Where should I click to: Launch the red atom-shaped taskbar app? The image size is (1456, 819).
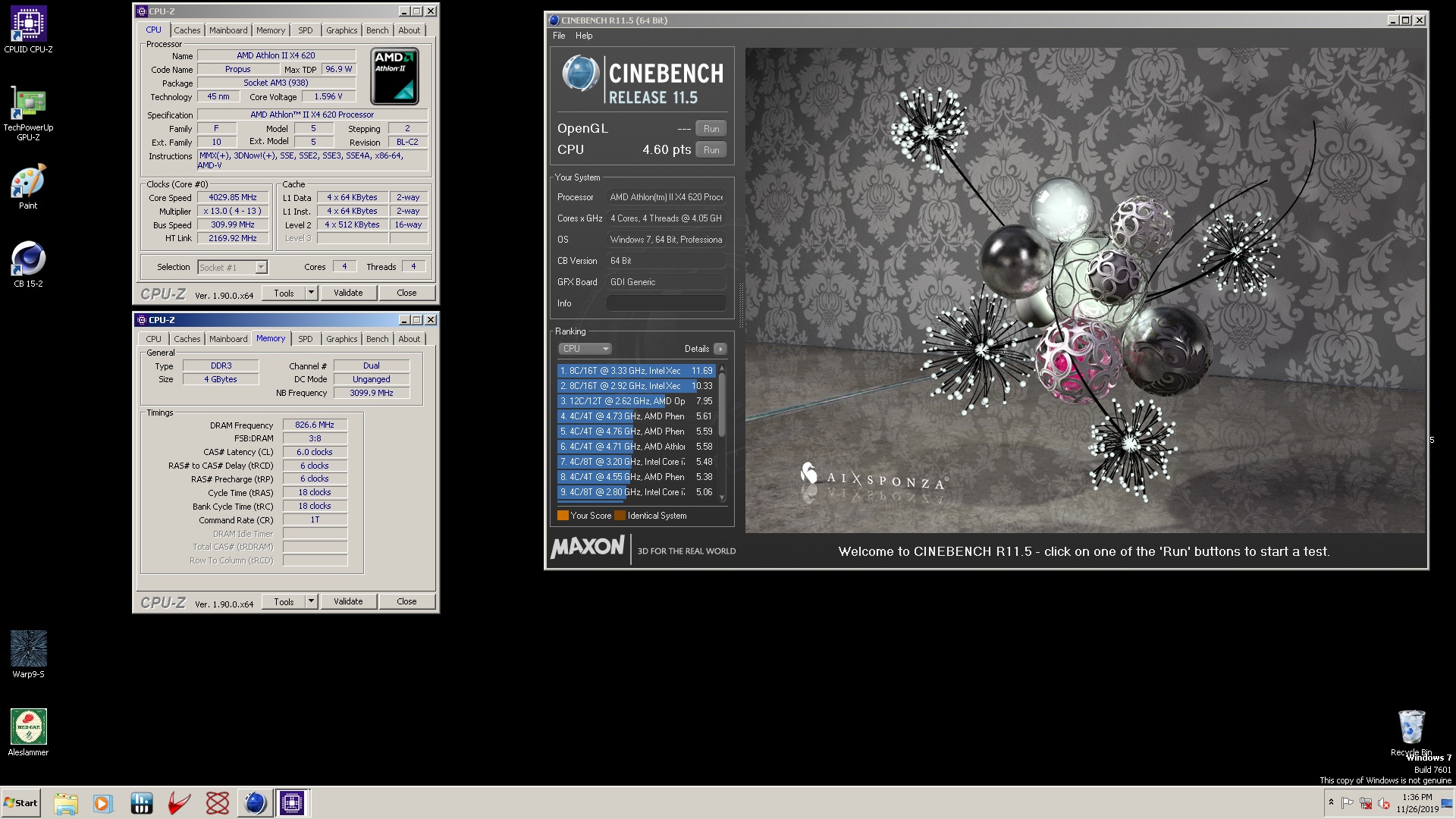(217, 803)
